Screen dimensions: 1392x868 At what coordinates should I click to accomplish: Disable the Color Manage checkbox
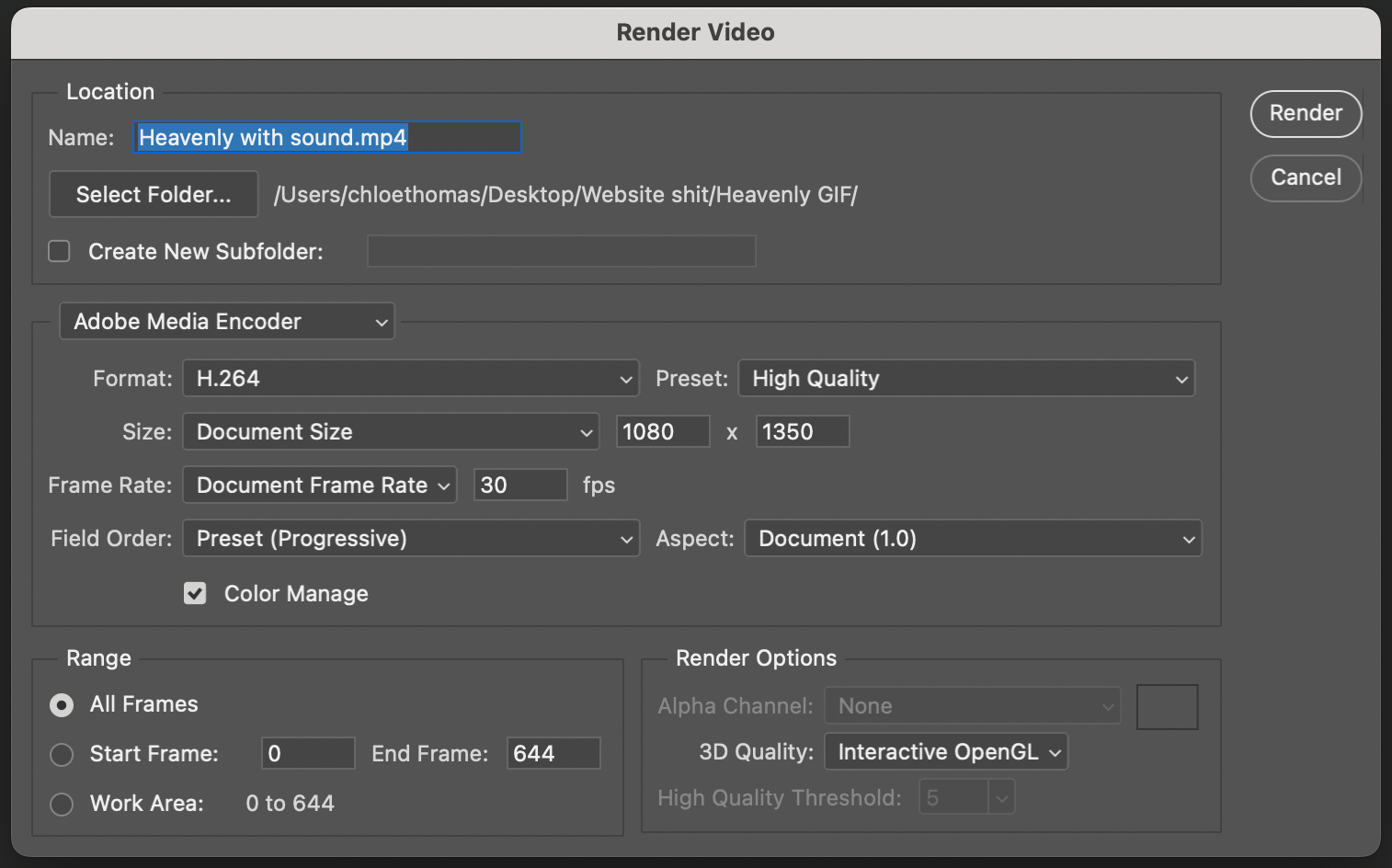pos(195,593)
